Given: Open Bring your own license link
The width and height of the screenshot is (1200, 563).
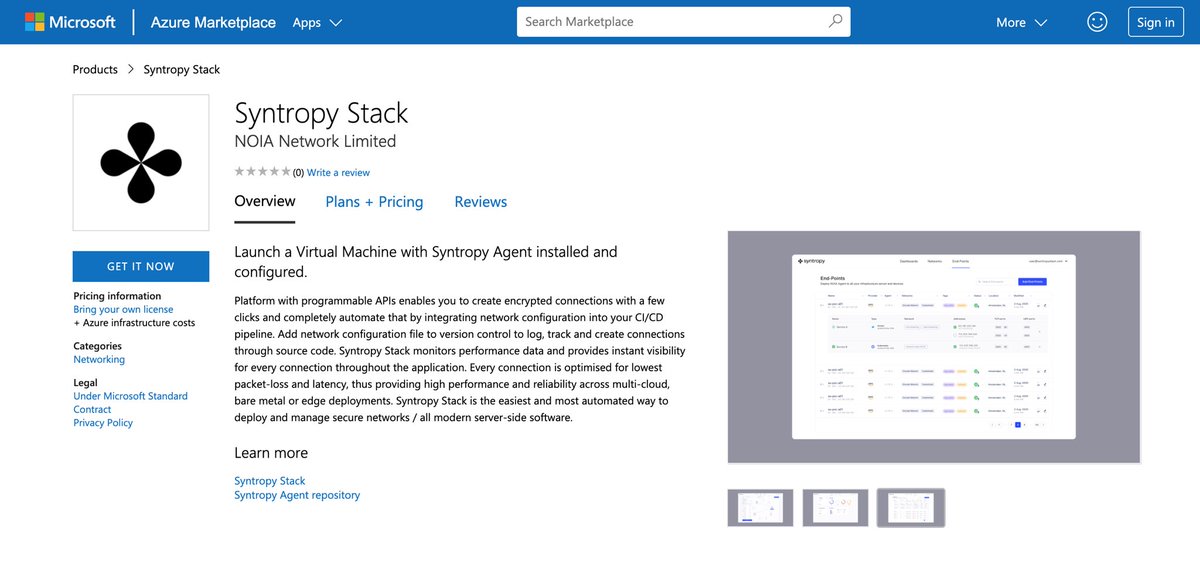Looking at the screenshot, I should pyautogui.click(x=123, y=309).
